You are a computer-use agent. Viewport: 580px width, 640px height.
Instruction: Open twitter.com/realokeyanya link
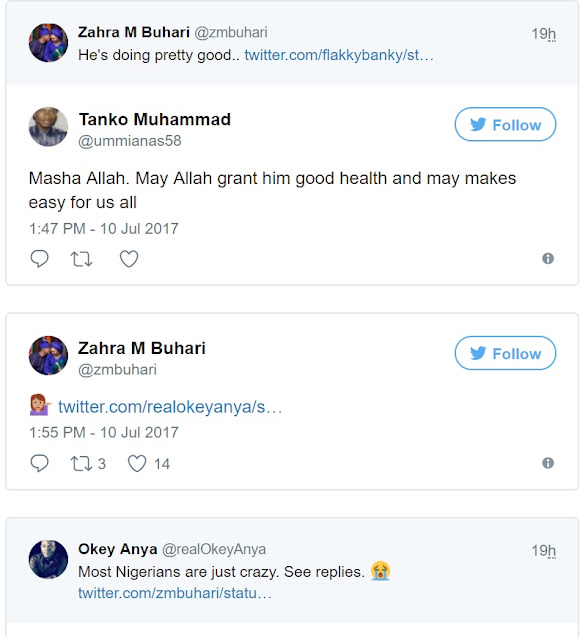point(170,407)
